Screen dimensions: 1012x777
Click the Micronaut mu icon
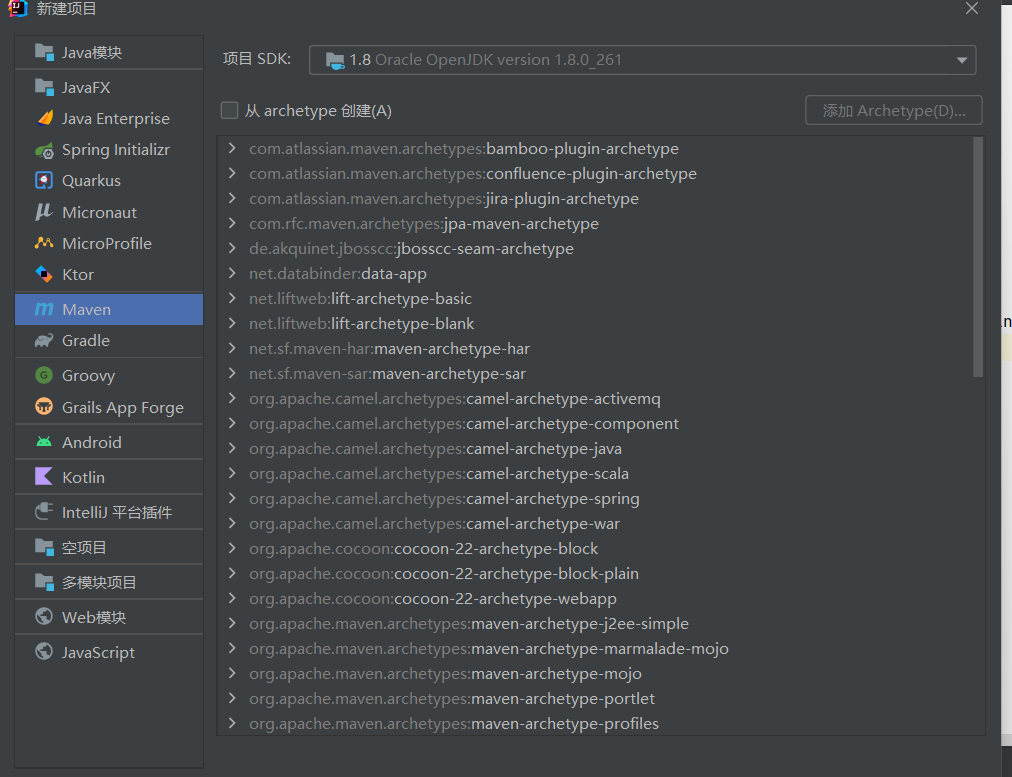pyautogui.click(x=44, y=212)
